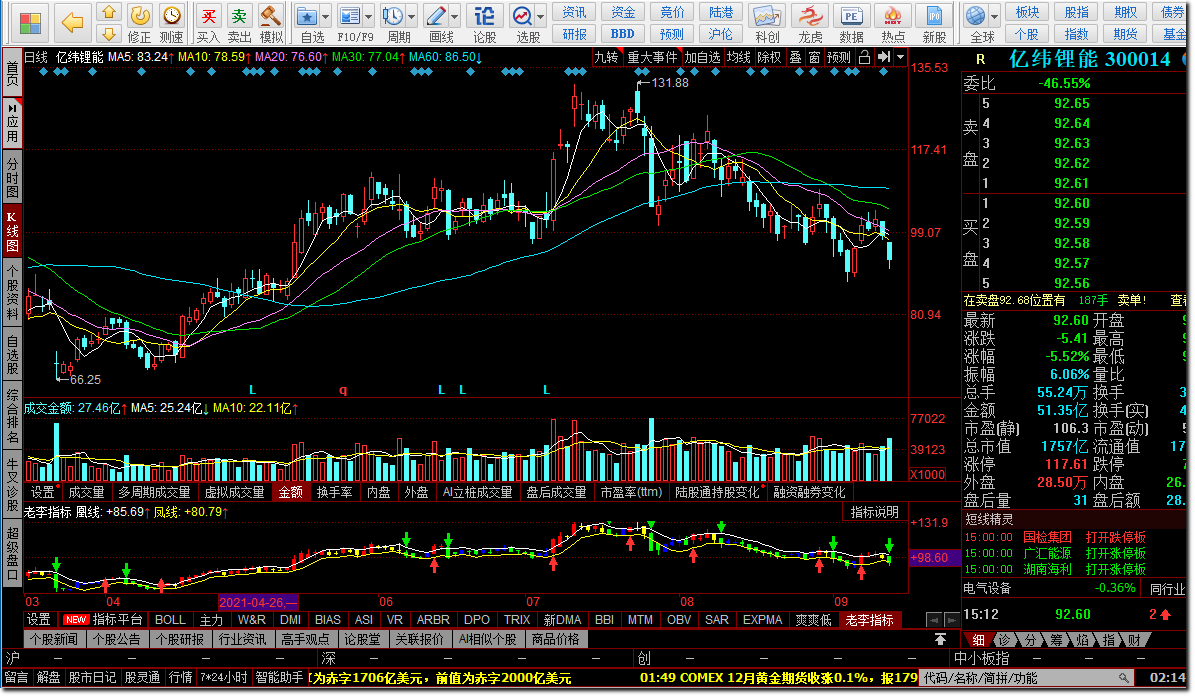Open the chart toolbar dropdown arrow
Image resolution: width=1195 pixels, height=696 pixels.
click(901, 57)
